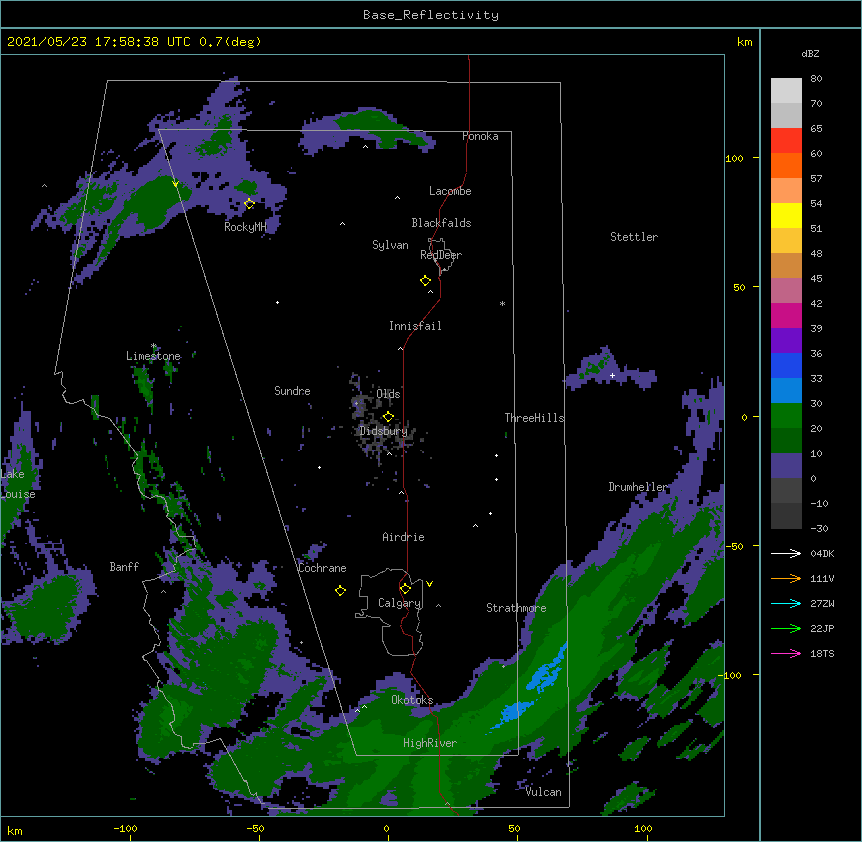Image resolution: width=862 pixels, height=842 pixels.
Task: Select the purple-indigo swatch in dBZ scale
Action: click(x=786, y=340)
